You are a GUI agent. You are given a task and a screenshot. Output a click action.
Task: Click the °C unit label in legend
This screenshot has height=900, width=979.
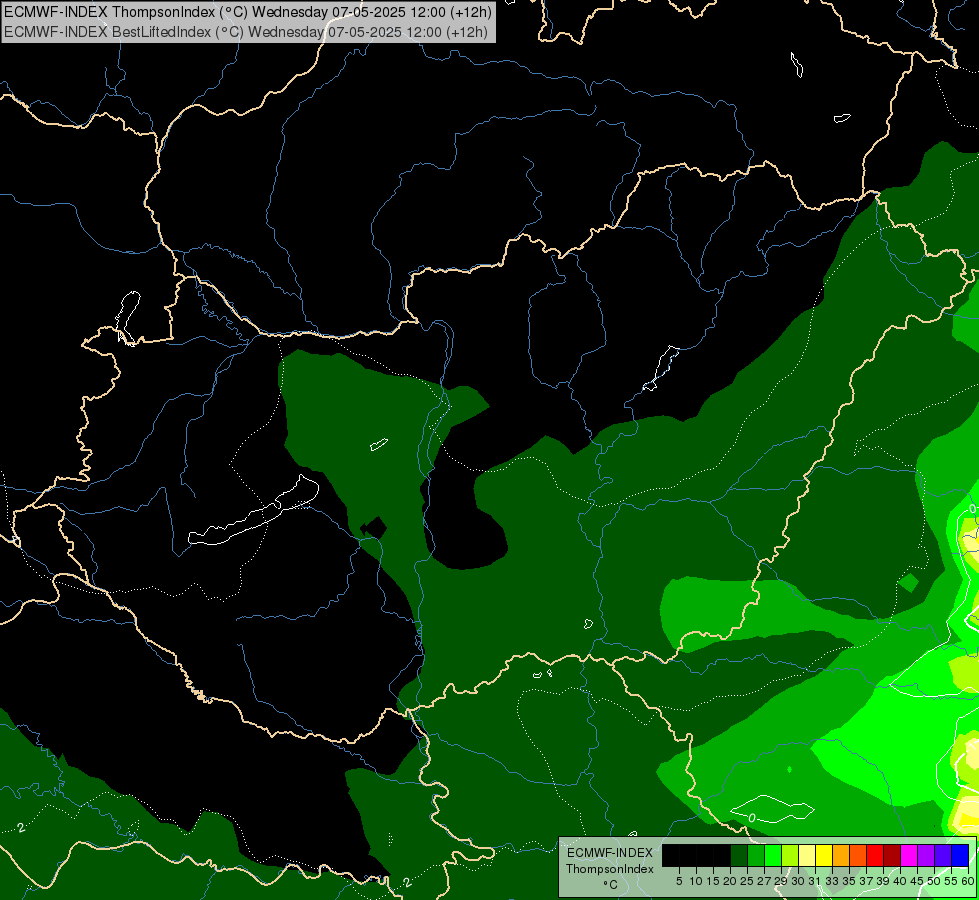[611, 885]
